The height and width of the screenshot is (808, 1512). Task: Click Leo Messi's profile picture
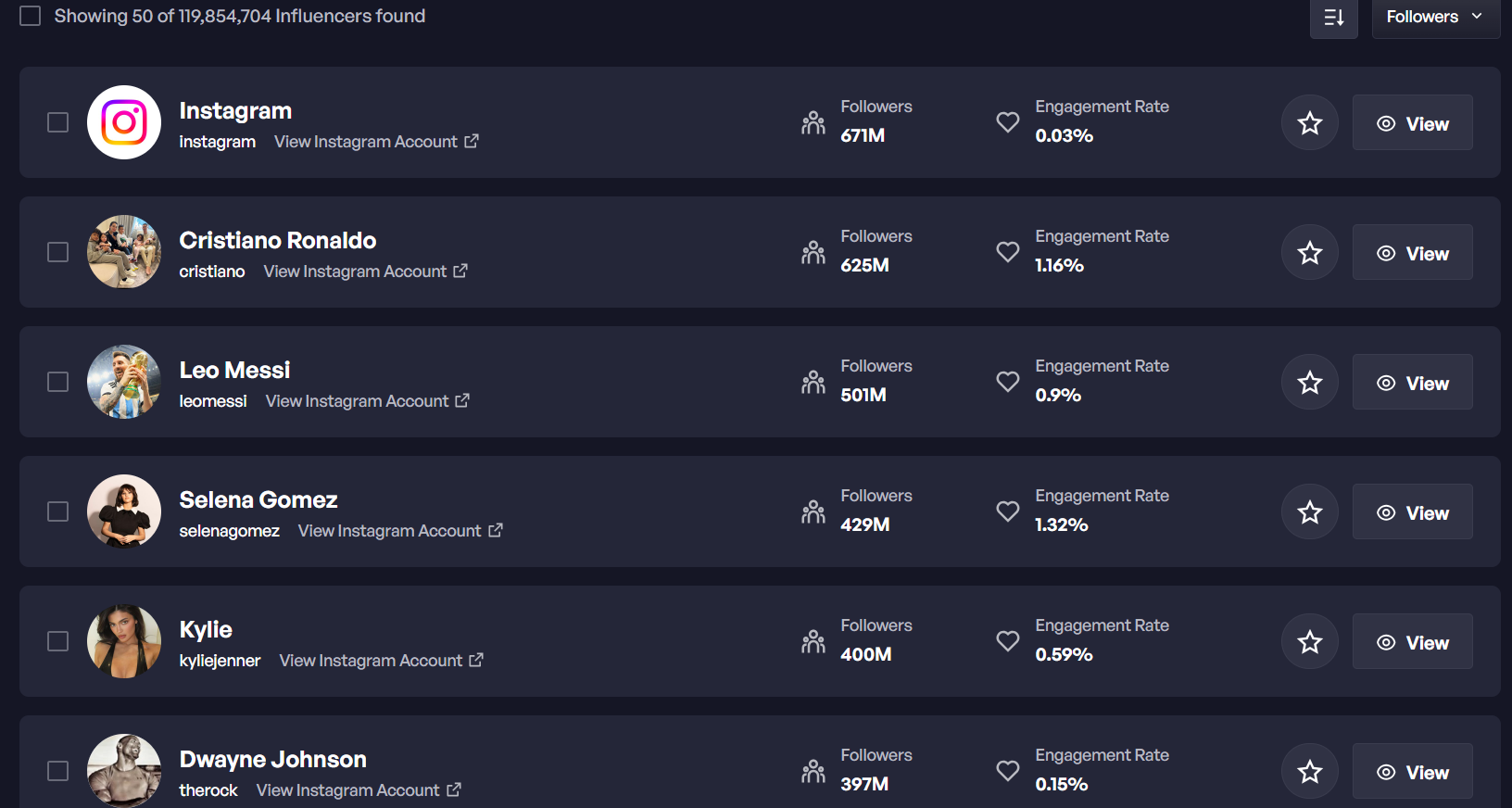(x=124, y=382)
